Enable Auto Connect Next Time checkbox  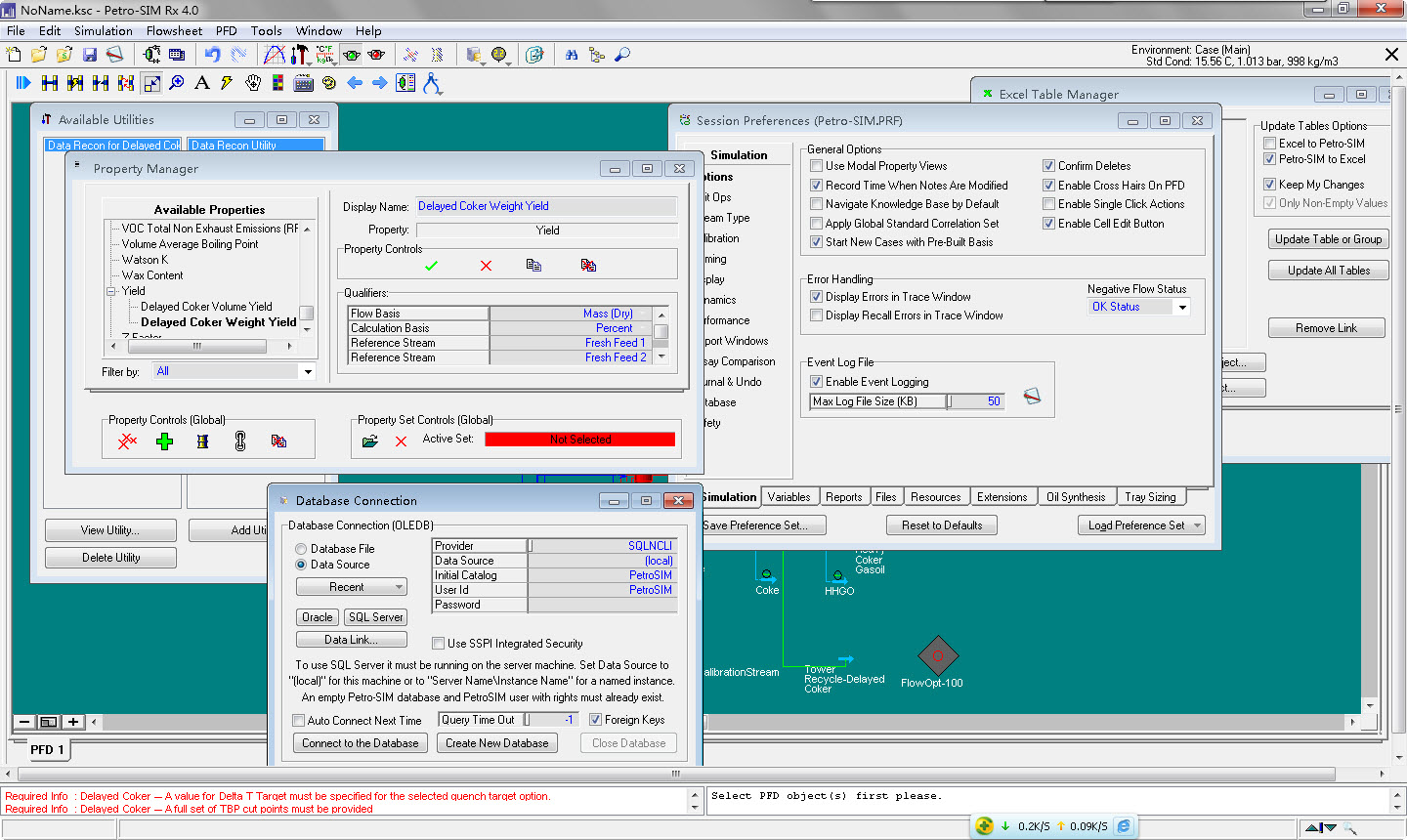298,721
